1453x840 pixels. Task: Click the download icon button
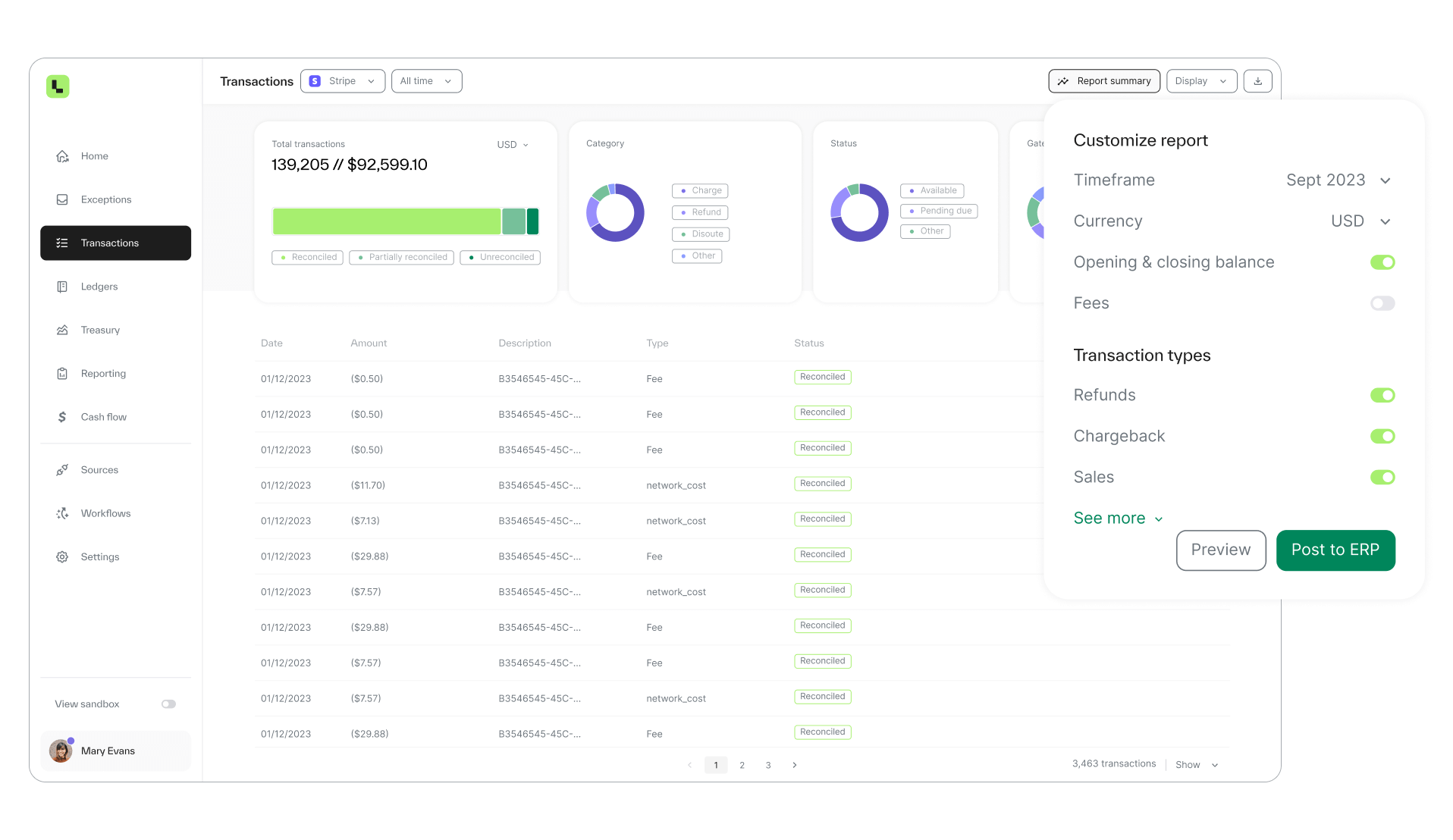[1257, 81]
